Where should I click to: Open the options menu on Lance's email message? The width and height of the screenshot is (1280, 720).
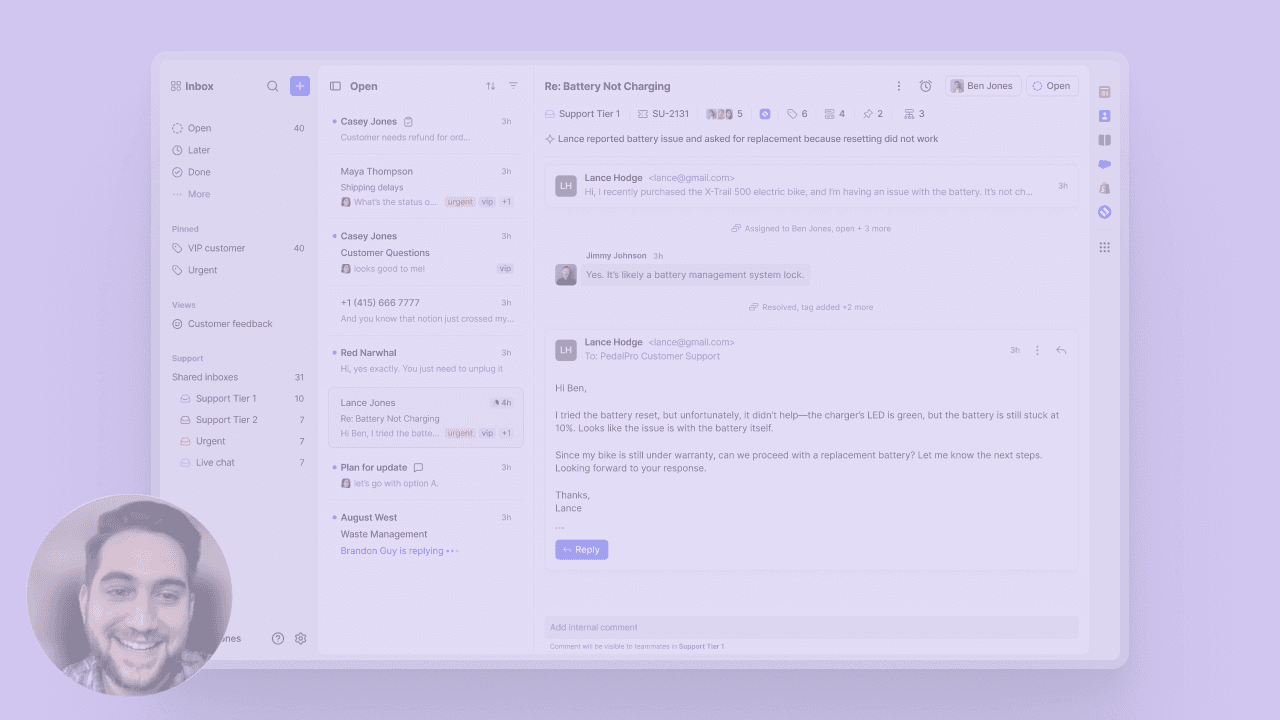point(1037,350)
